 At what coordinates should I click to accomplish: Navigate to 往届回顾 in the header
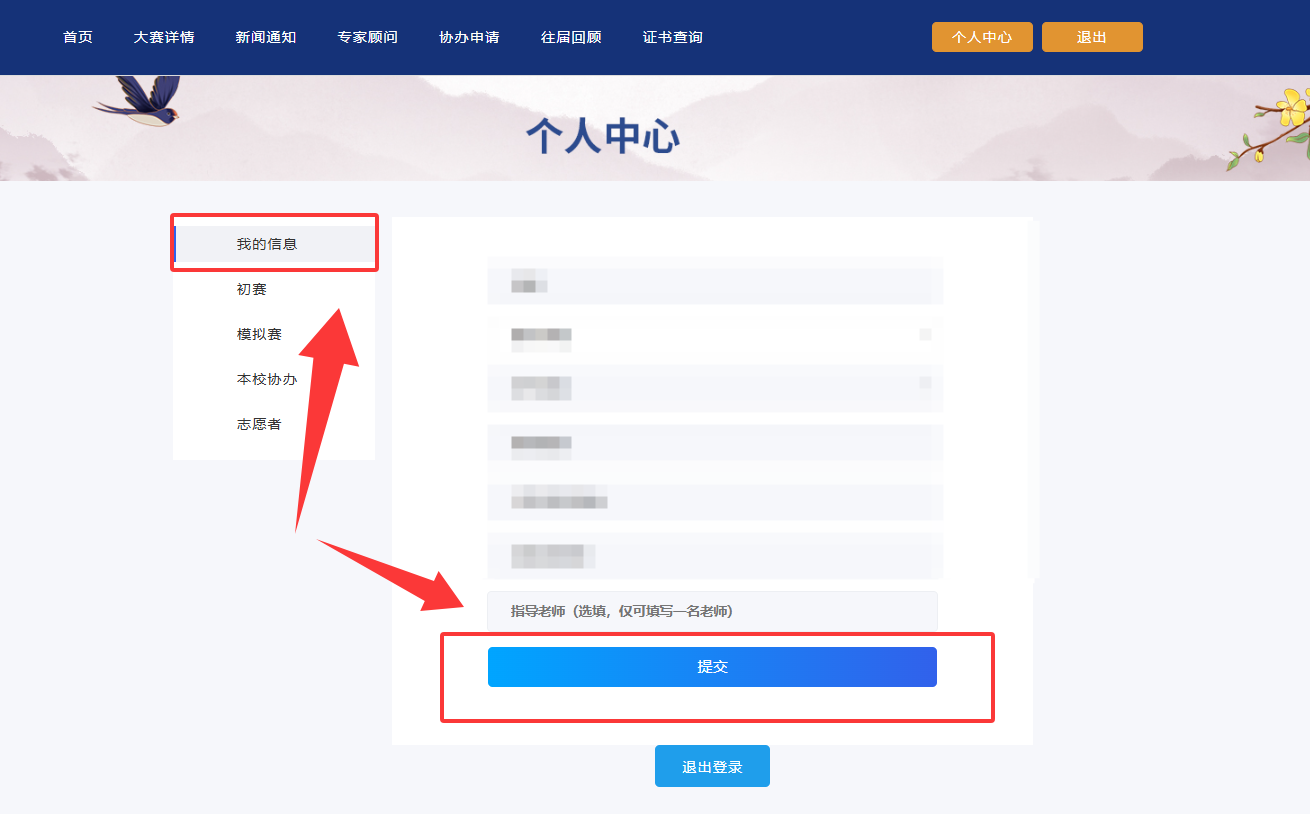571,37
